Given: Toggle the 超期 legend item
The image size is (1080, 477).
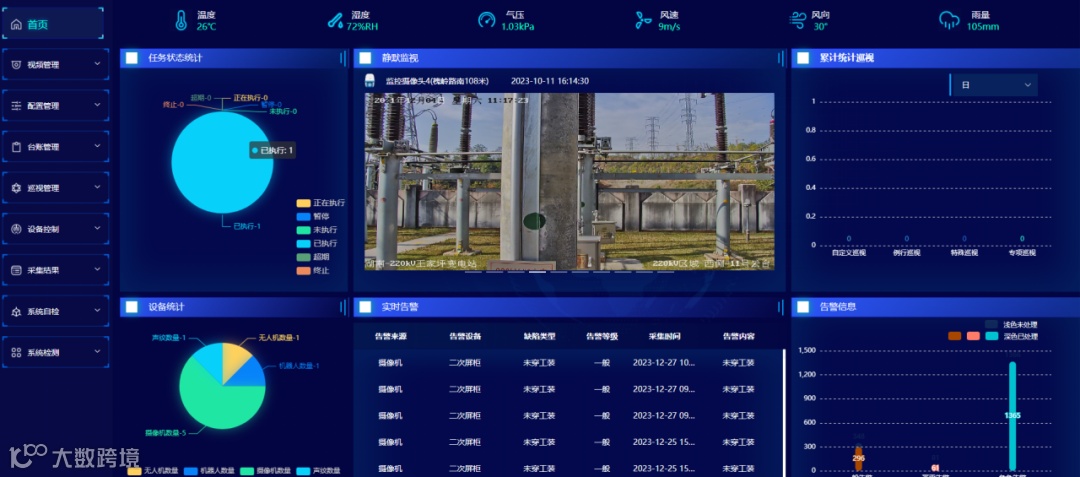Looking at the screenshot, I should (x=313, y=257).
